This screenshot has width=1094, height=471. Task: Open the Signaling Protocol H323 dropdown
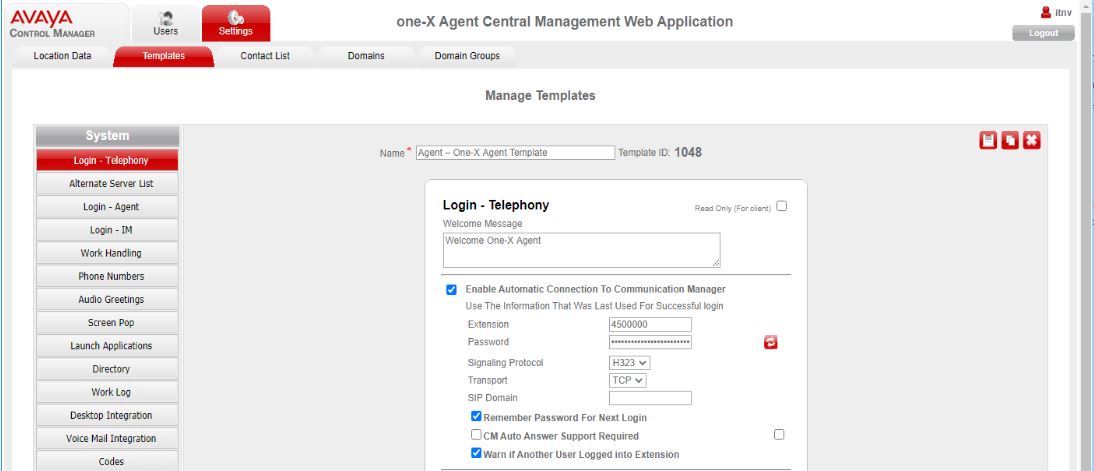coord(629,363)
